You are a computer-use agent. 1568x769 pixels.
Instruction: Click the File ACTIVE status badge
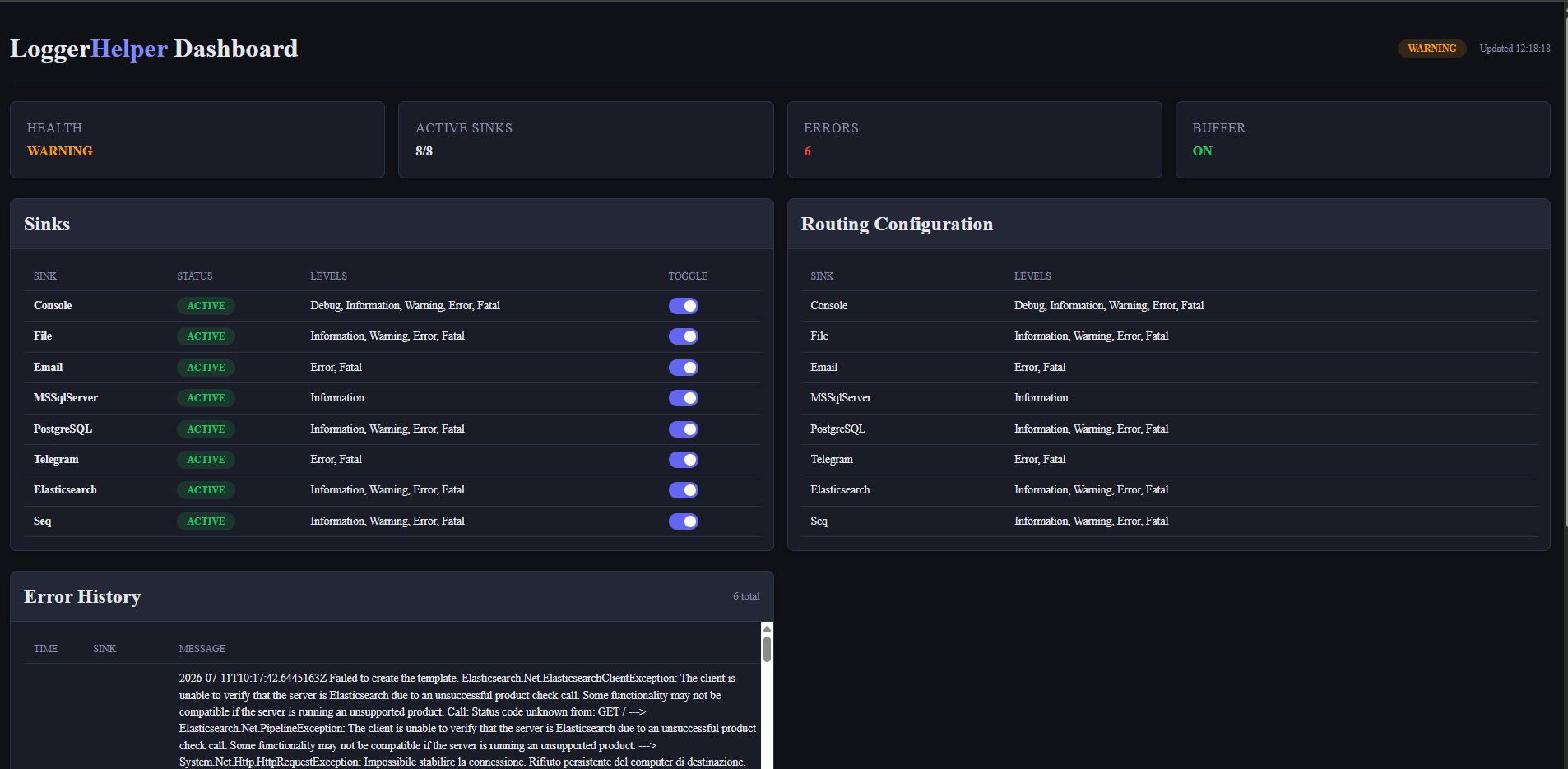pos(206,336)
